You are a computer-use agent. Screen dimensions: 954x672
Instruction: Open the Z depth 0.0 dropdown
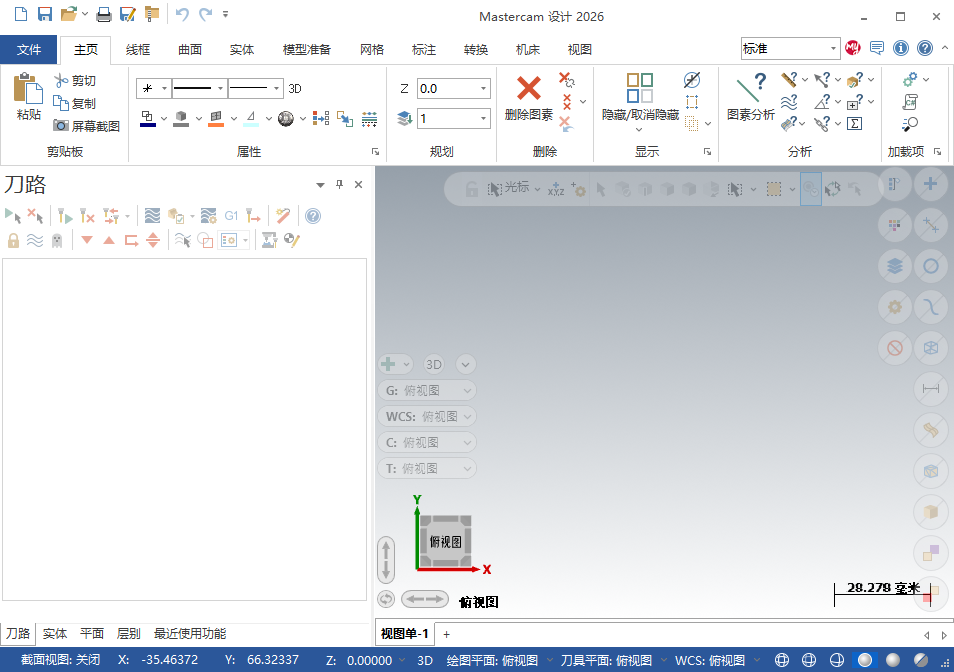click(484, 89)
